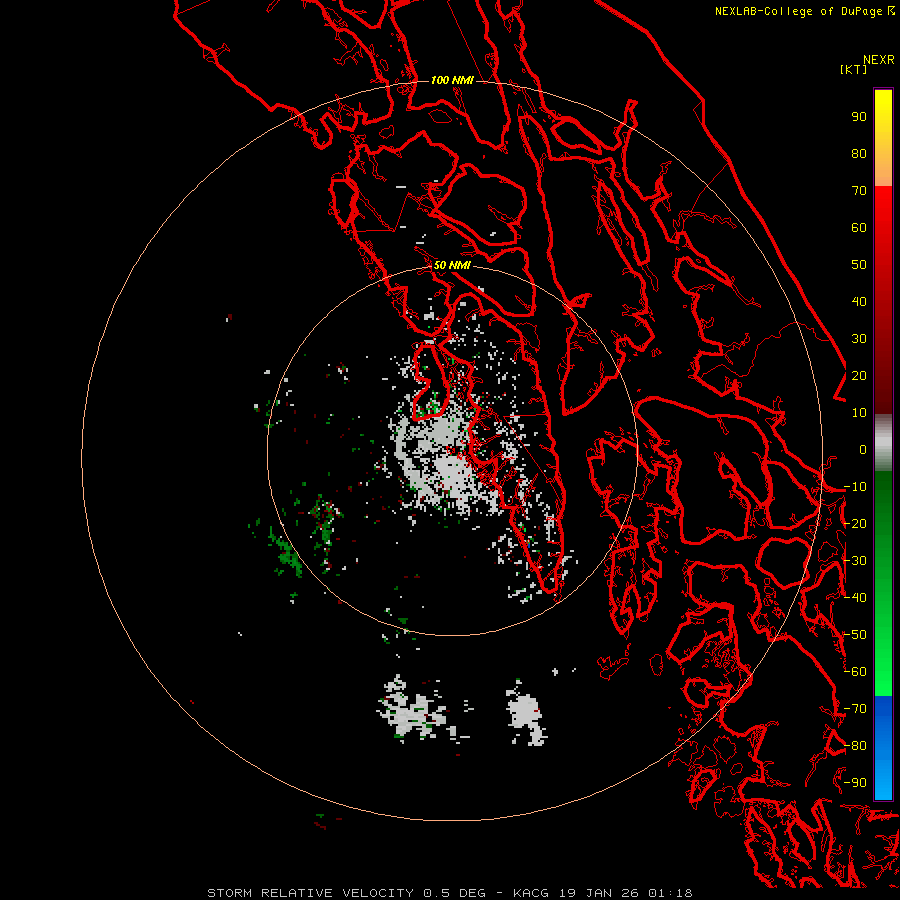Click the "50 NMI" range ring label
900x900 pixels.
coord(452,265)
